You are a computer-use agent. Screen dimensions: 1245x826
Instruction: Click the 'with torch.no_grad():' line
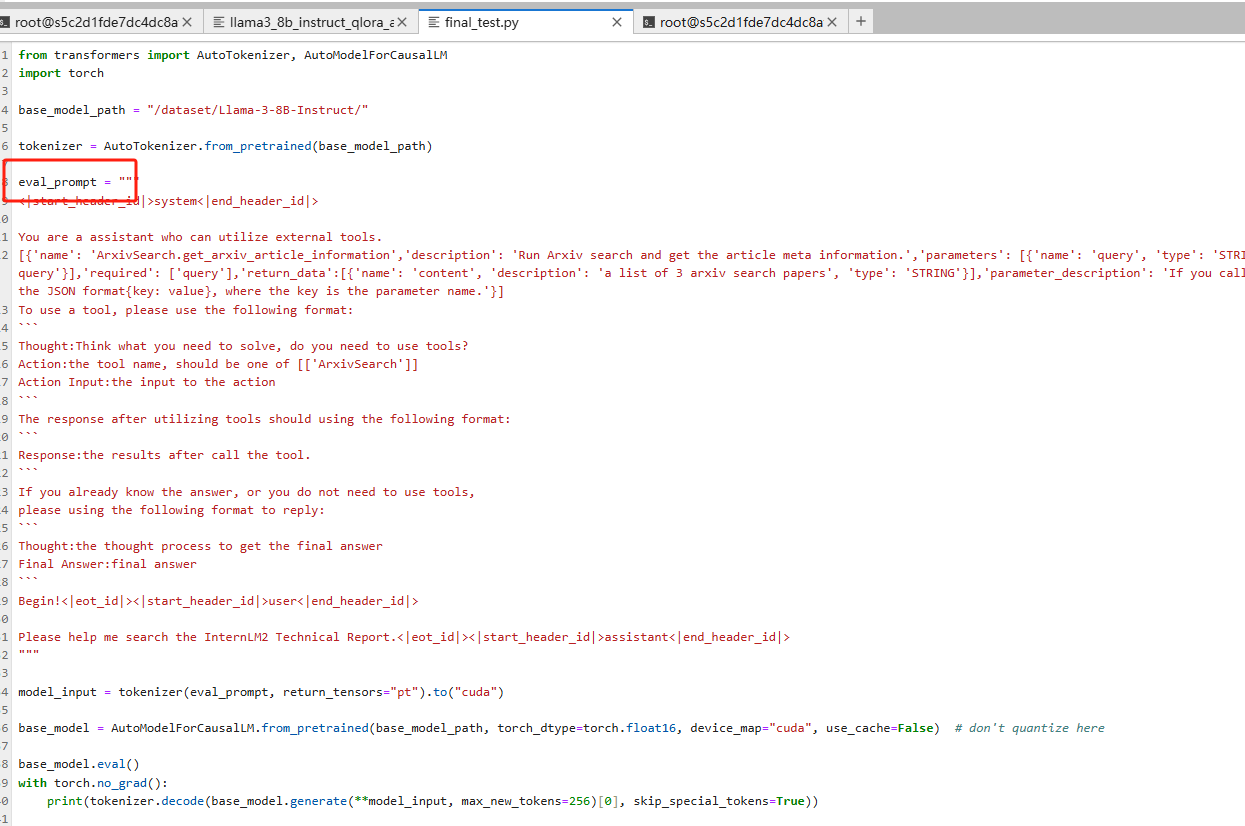(93, 783)
